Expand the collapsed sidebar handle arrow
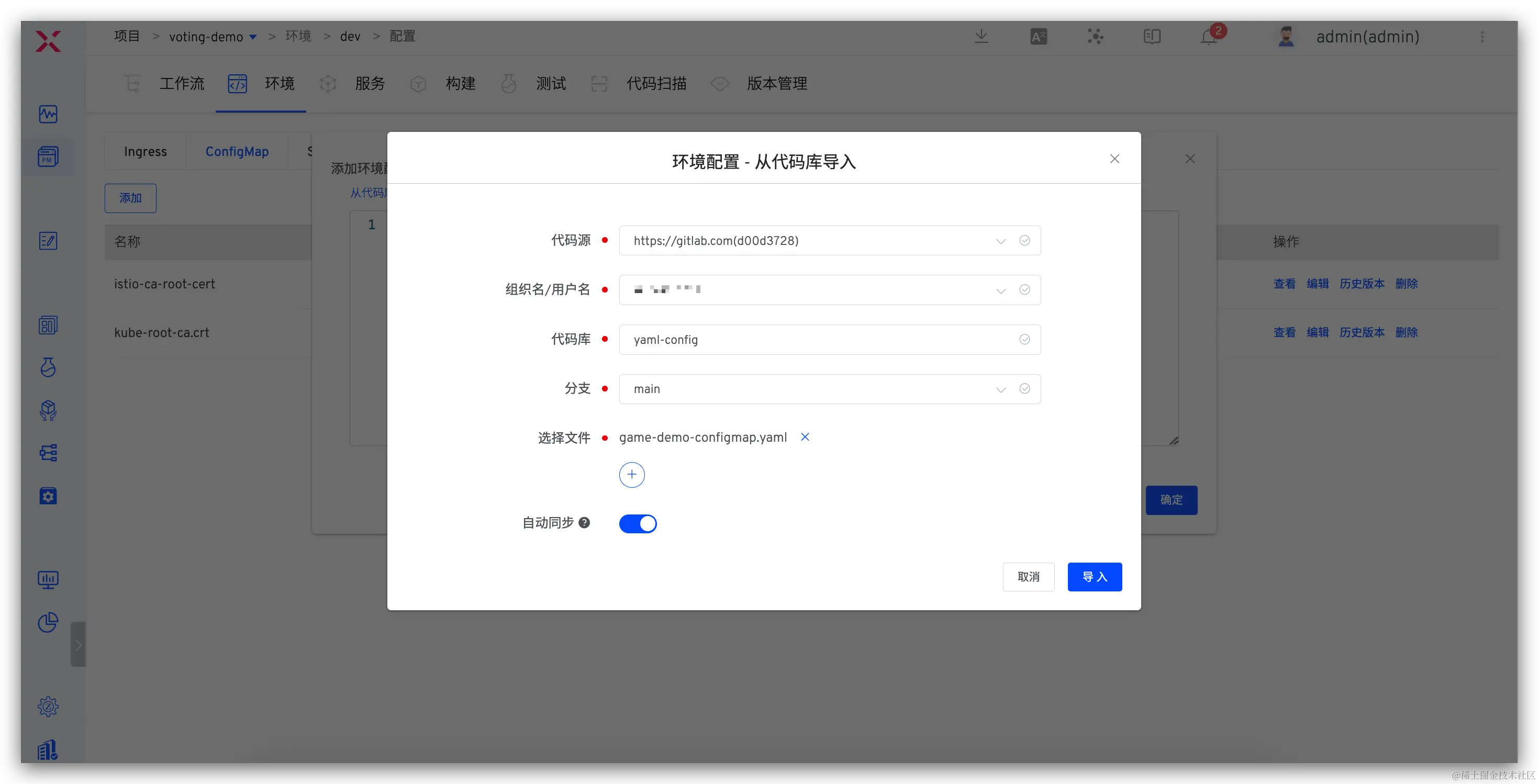The image size is (1539, 784). pos(79,644)
